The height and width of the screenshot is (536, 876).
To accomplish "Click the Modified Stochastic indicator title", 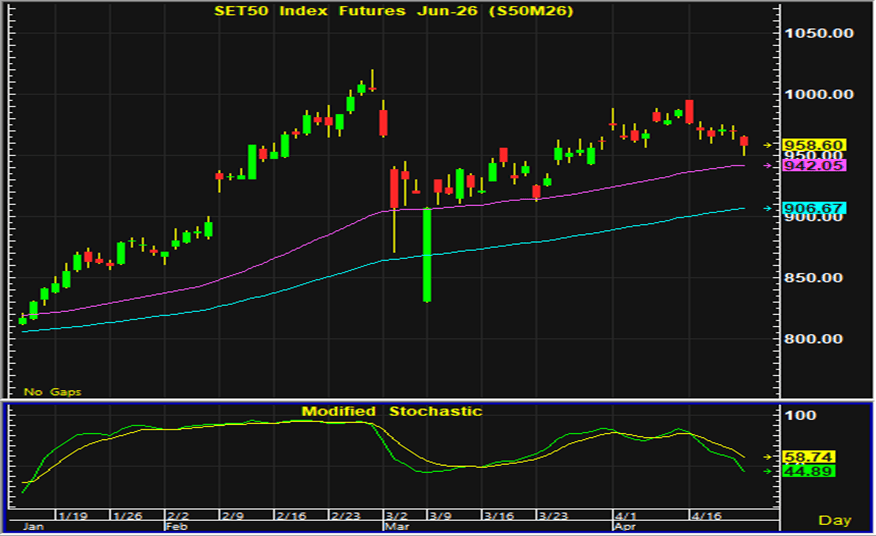I will tap(392, 411).
